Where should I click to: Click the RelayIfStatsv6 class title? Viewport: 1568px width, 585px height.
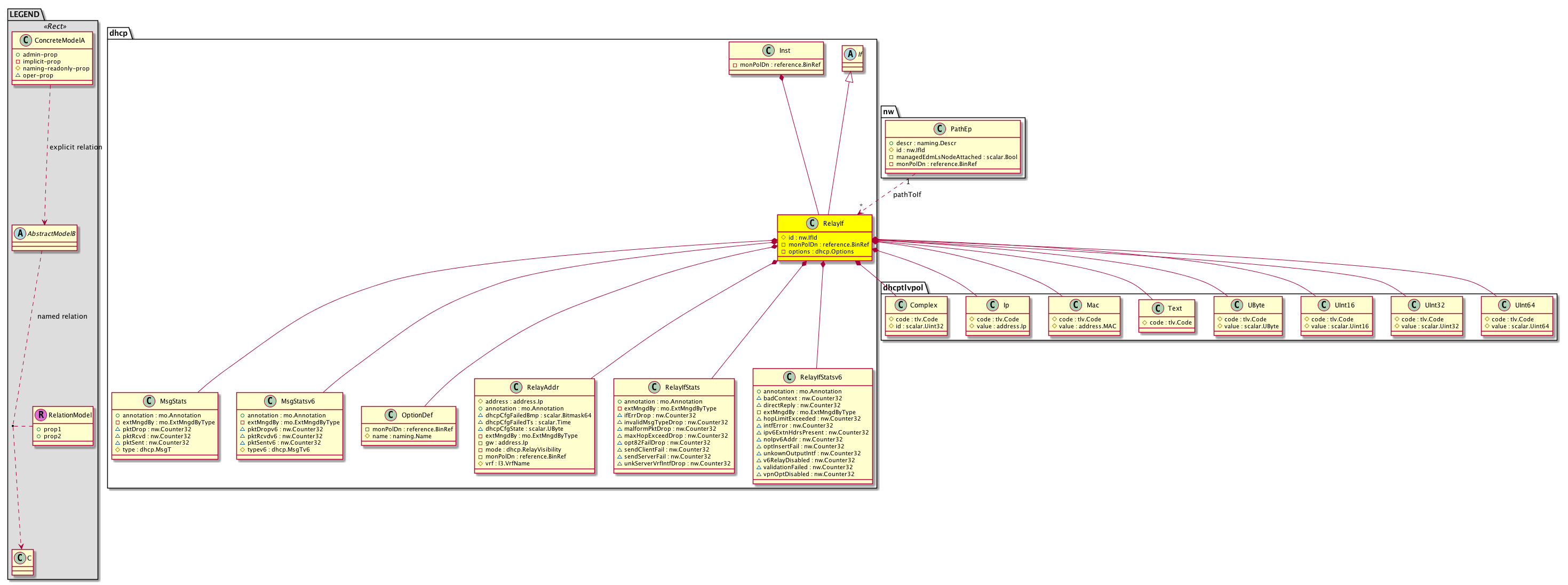pyautogui.click(x=821, y=377)
